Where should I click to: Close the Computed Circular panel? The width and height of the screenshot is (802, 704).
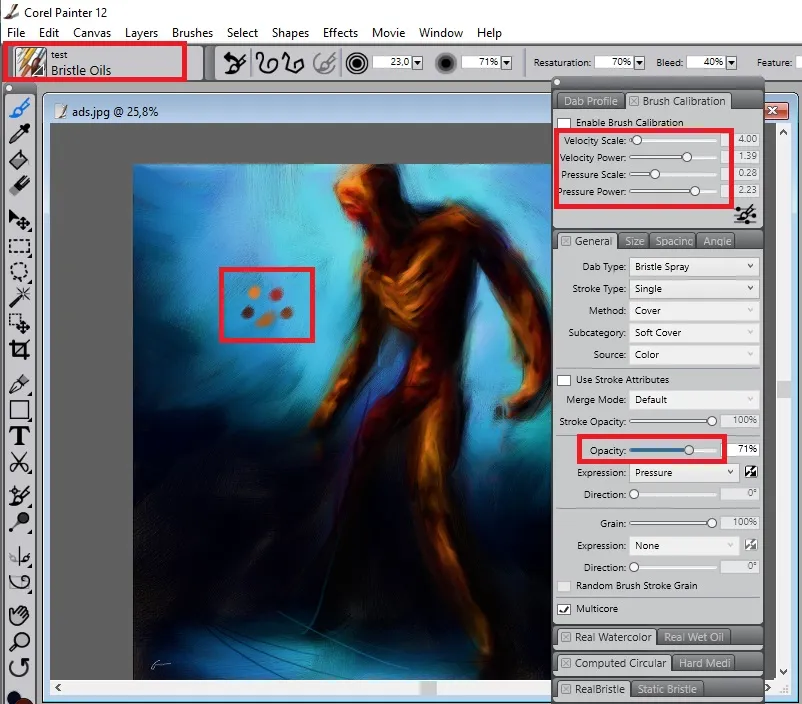566,663
